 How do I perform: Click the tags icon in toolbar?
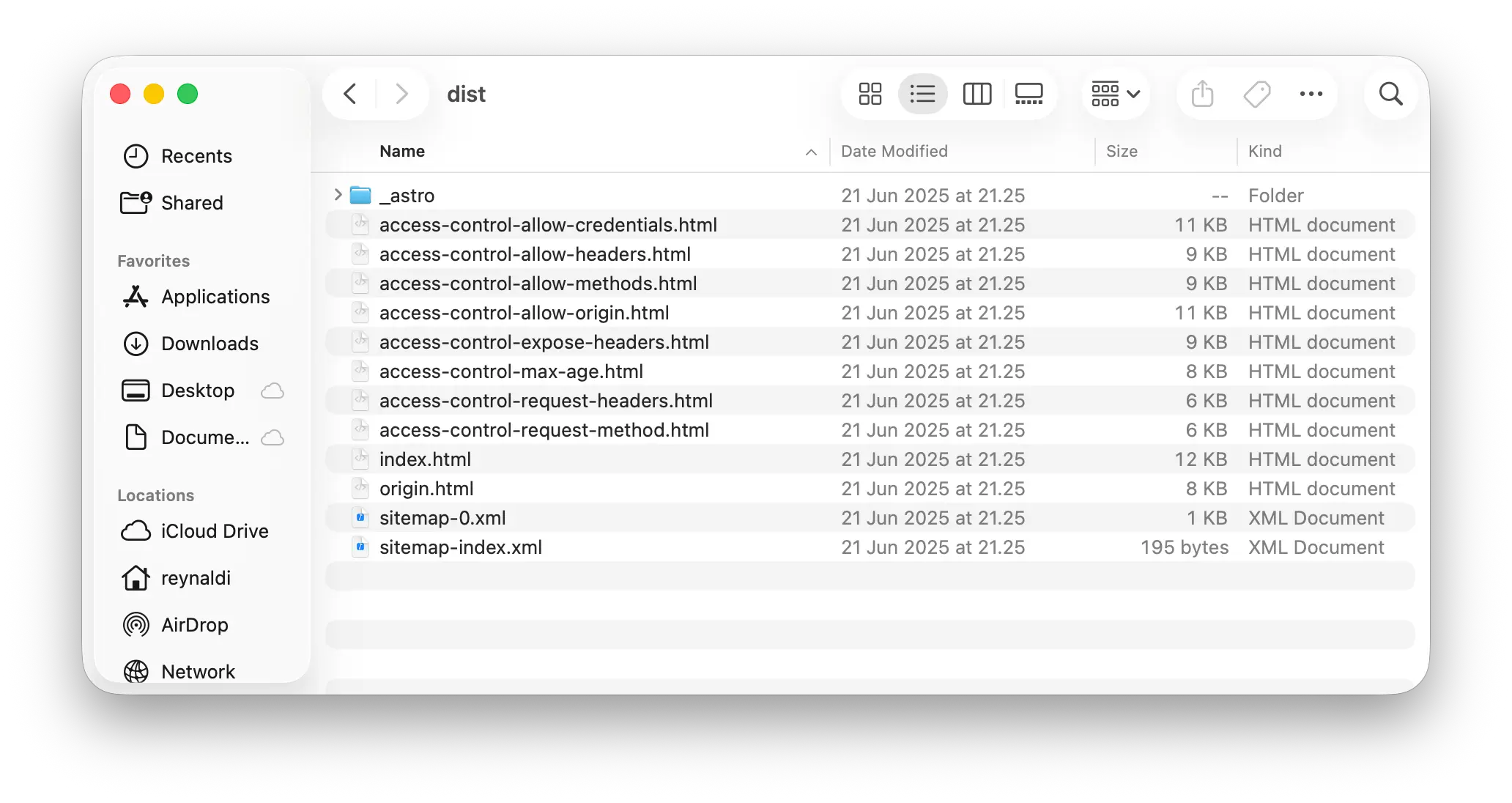(x=1257, y=94)
